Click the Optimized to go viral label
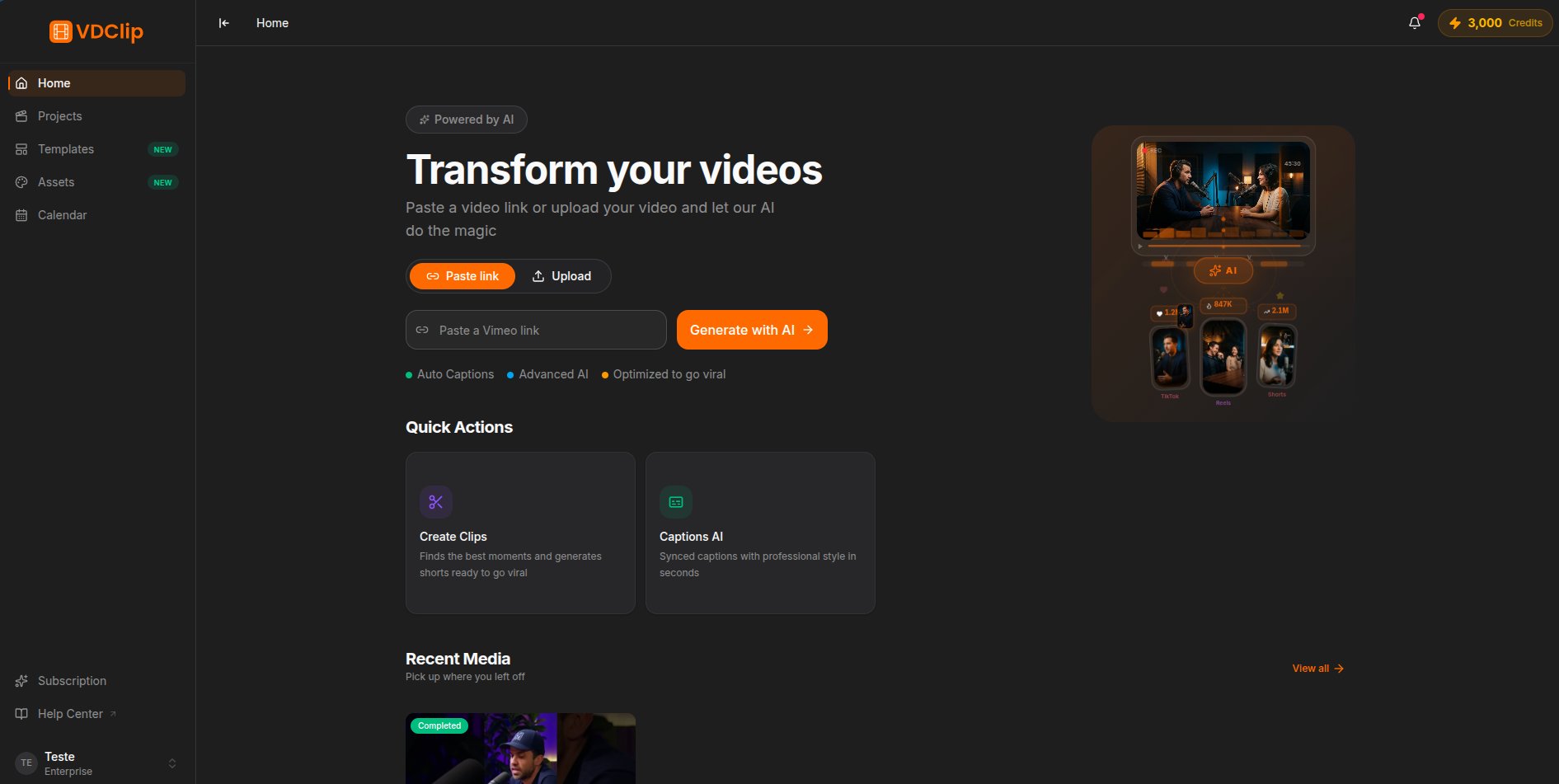 669,374
